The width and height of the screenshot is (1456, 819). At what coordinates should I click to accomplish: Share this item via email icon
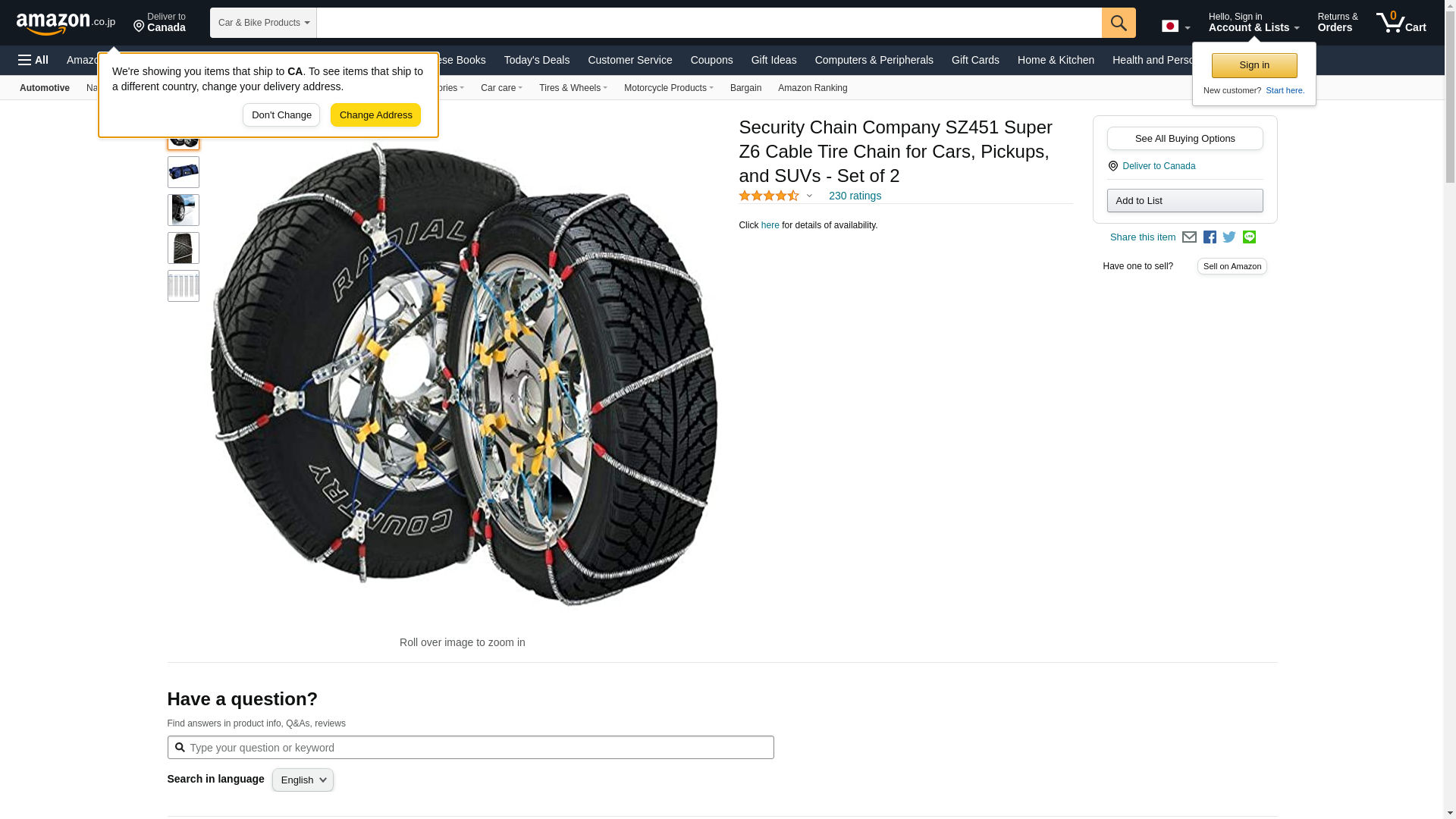coord(1189,237)
